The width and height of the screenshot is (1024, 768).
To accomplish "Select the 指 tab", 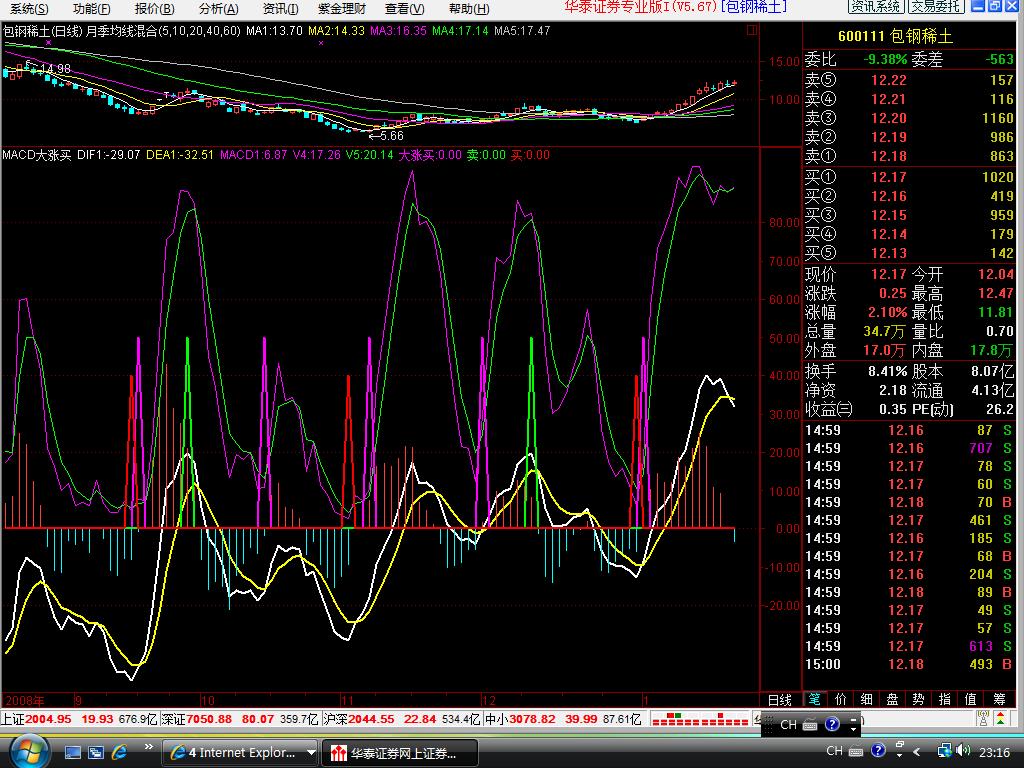I will pos(944,699).
